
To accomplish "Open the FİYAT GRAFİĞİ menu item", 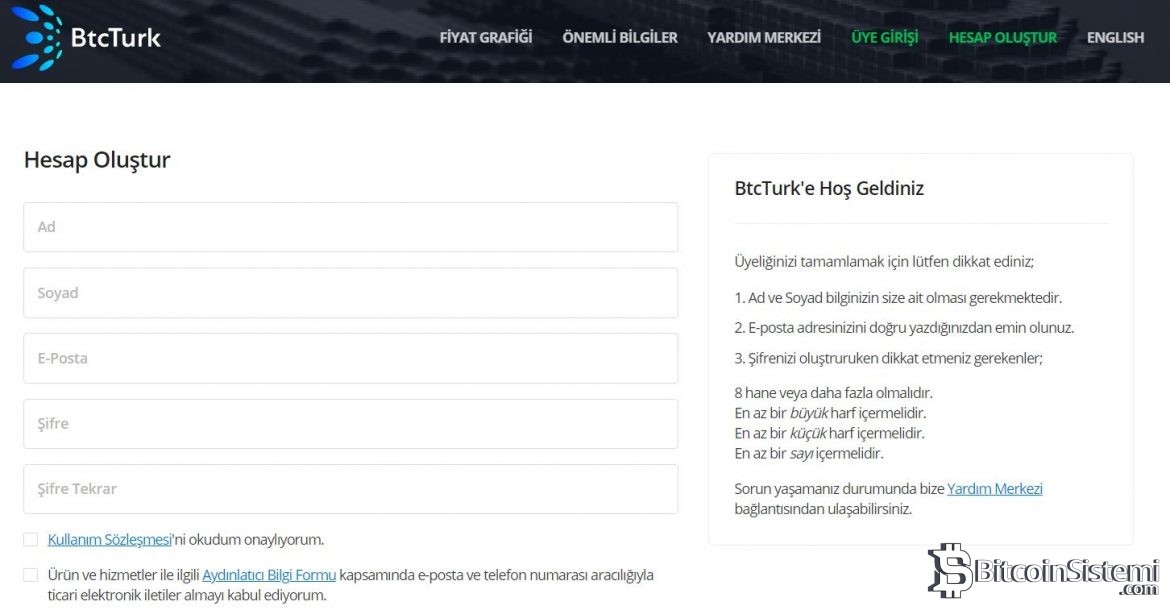I will point(486,38).
